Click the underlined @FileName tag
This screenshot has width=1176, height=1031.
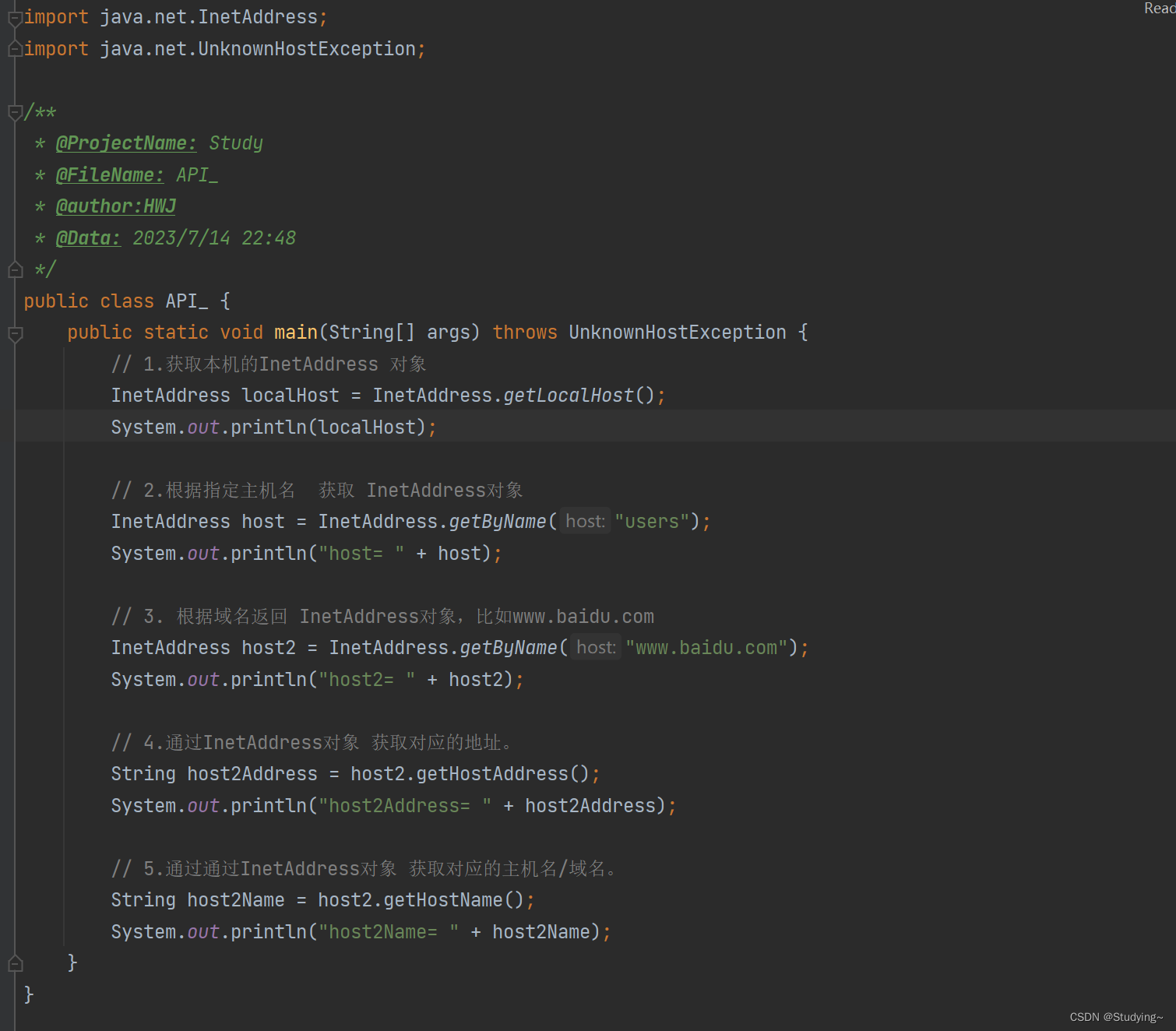pos(110,174)
